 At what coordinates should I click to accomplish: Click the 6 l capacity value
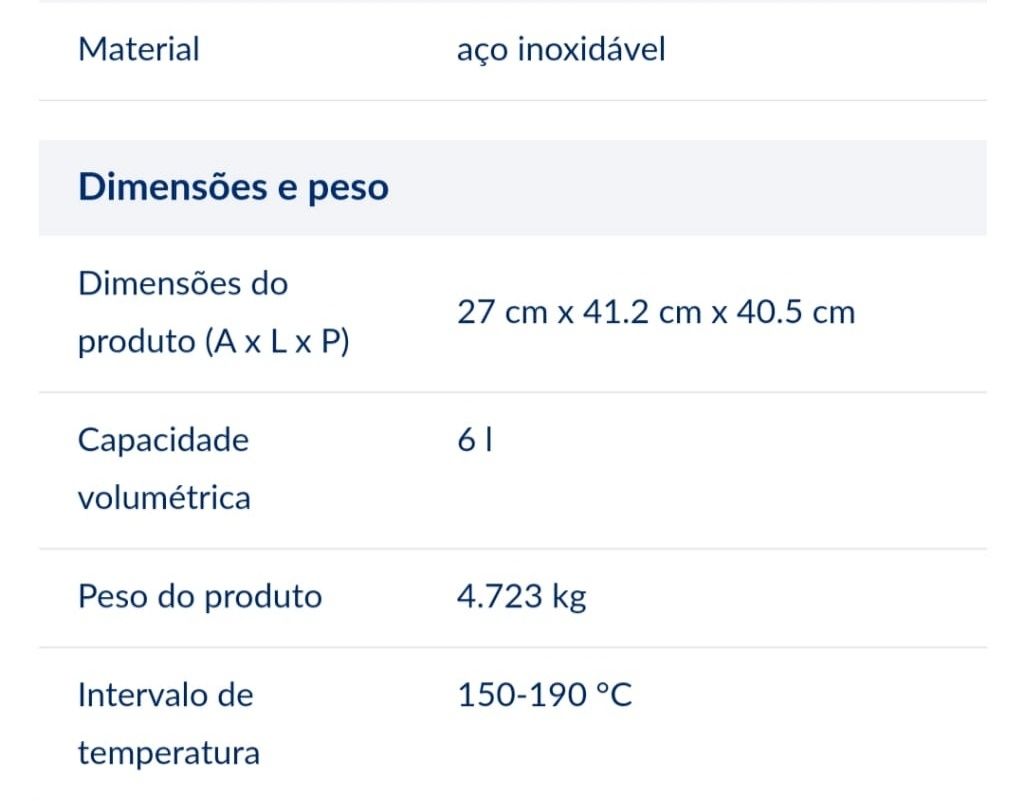point(475,439)
